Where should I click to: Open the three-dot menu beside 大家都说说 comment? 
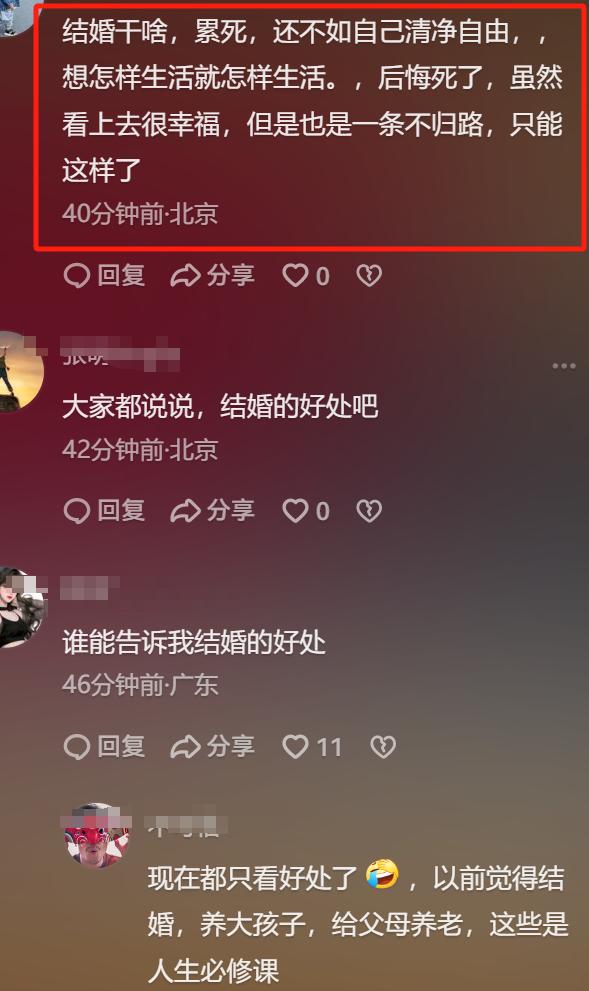pyautogui.click(x=564, y=366)
